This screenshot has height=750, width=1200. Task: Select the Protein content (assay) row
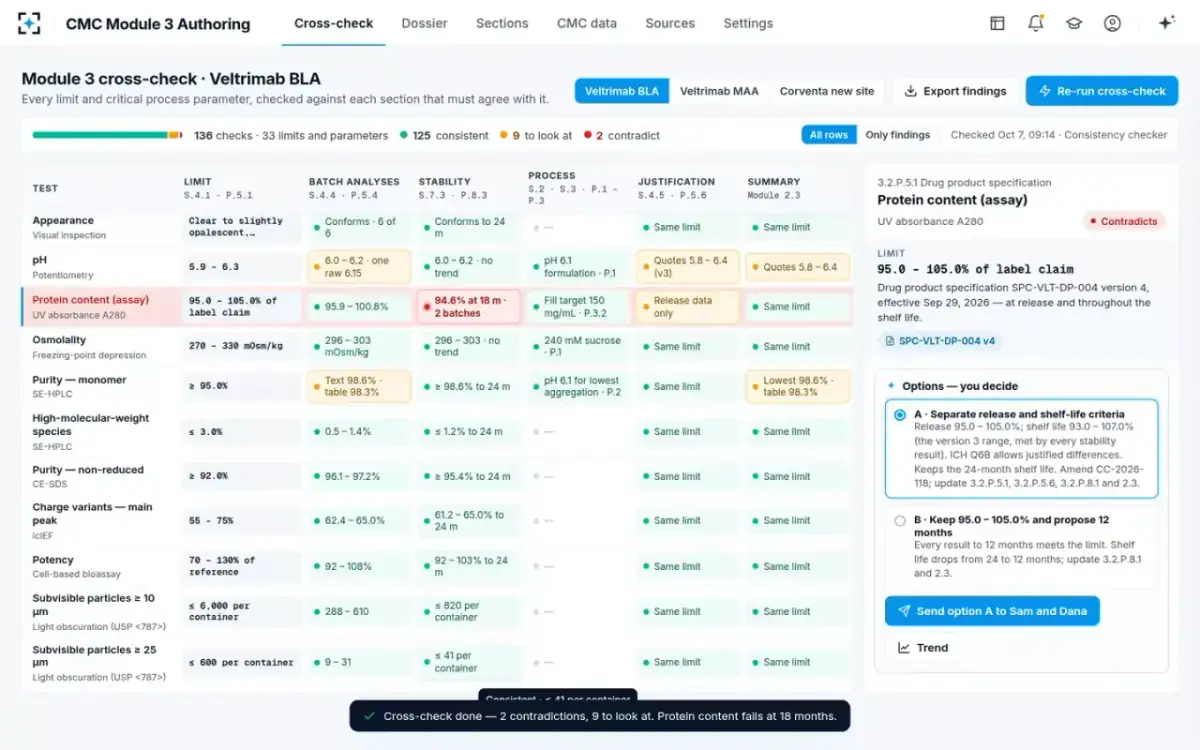(436, 307)
